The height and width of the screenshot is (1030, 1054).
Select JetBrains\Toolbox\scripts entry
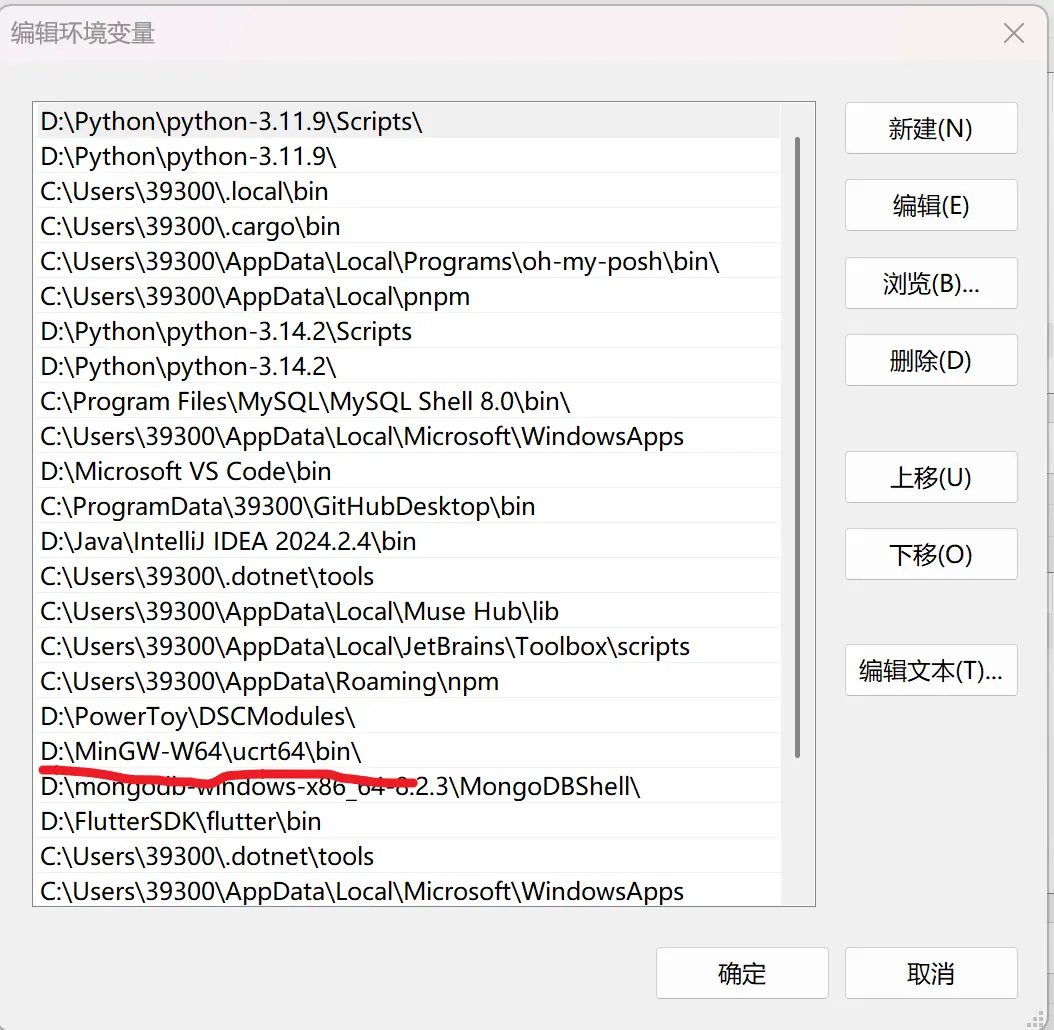click(x=409, y=645)
